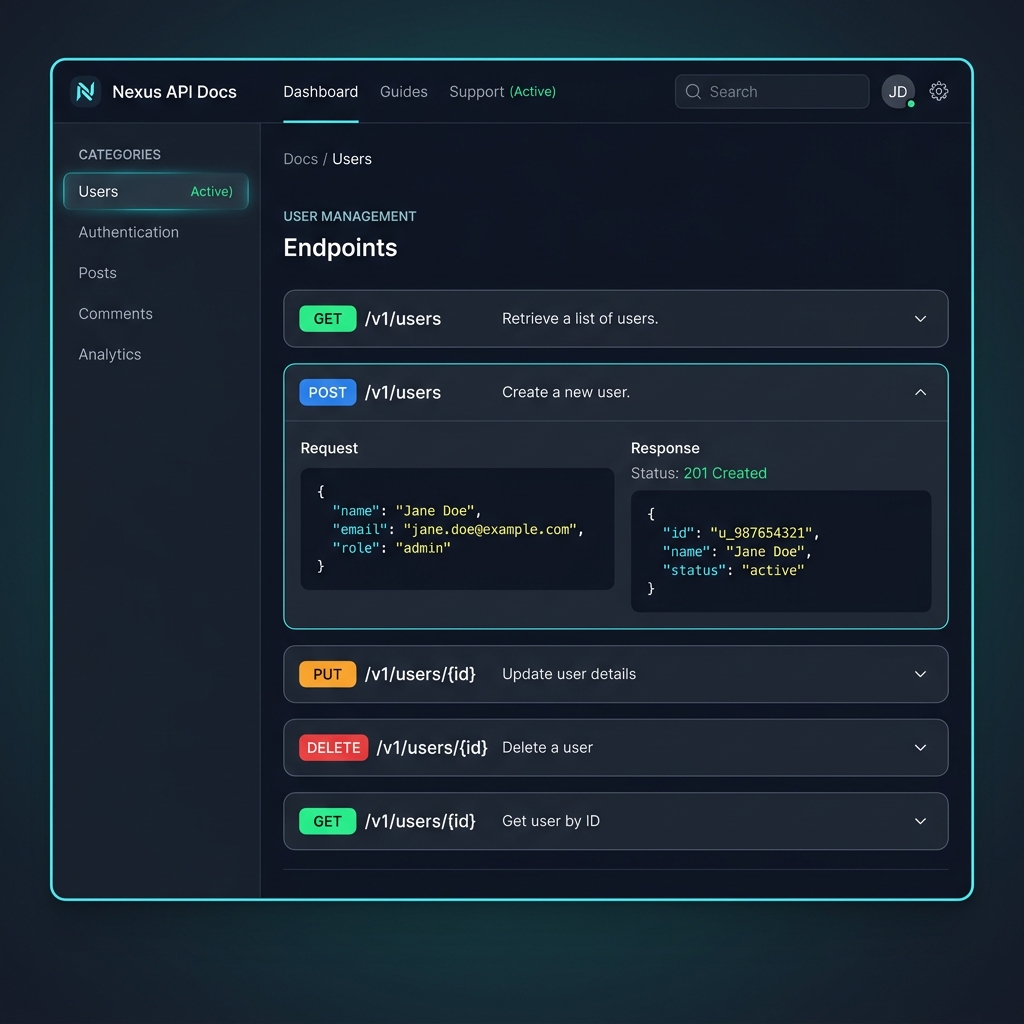Image resolution: width=1024 pixels, height=1024 pixels.
Task: Switch to the Dashboard tab
Action: pyautogui.click(x=321, y=91)
